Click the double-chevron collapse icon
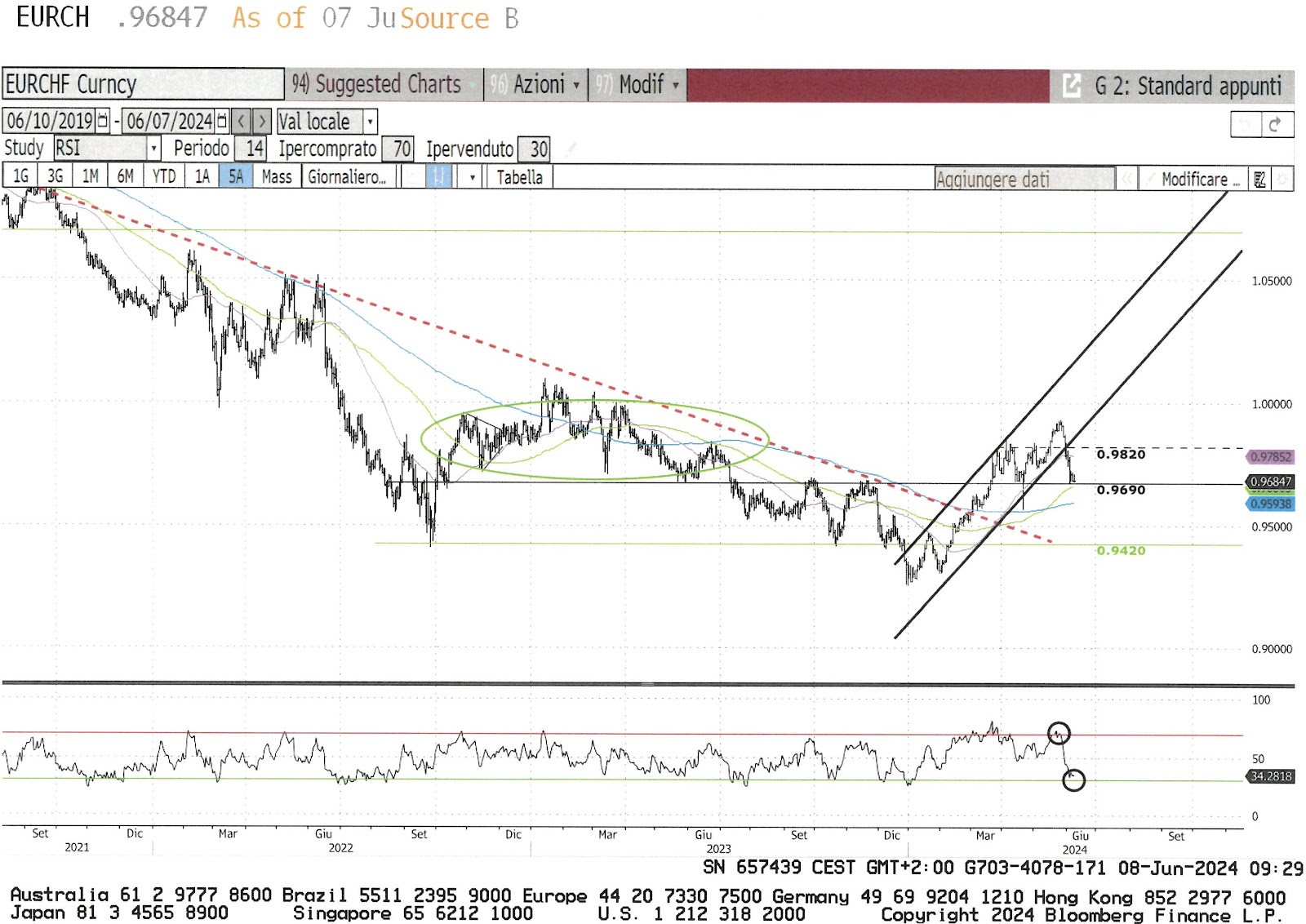Image resolution: width=1306 pixels, height=924 pixels. pos(1127,179)
